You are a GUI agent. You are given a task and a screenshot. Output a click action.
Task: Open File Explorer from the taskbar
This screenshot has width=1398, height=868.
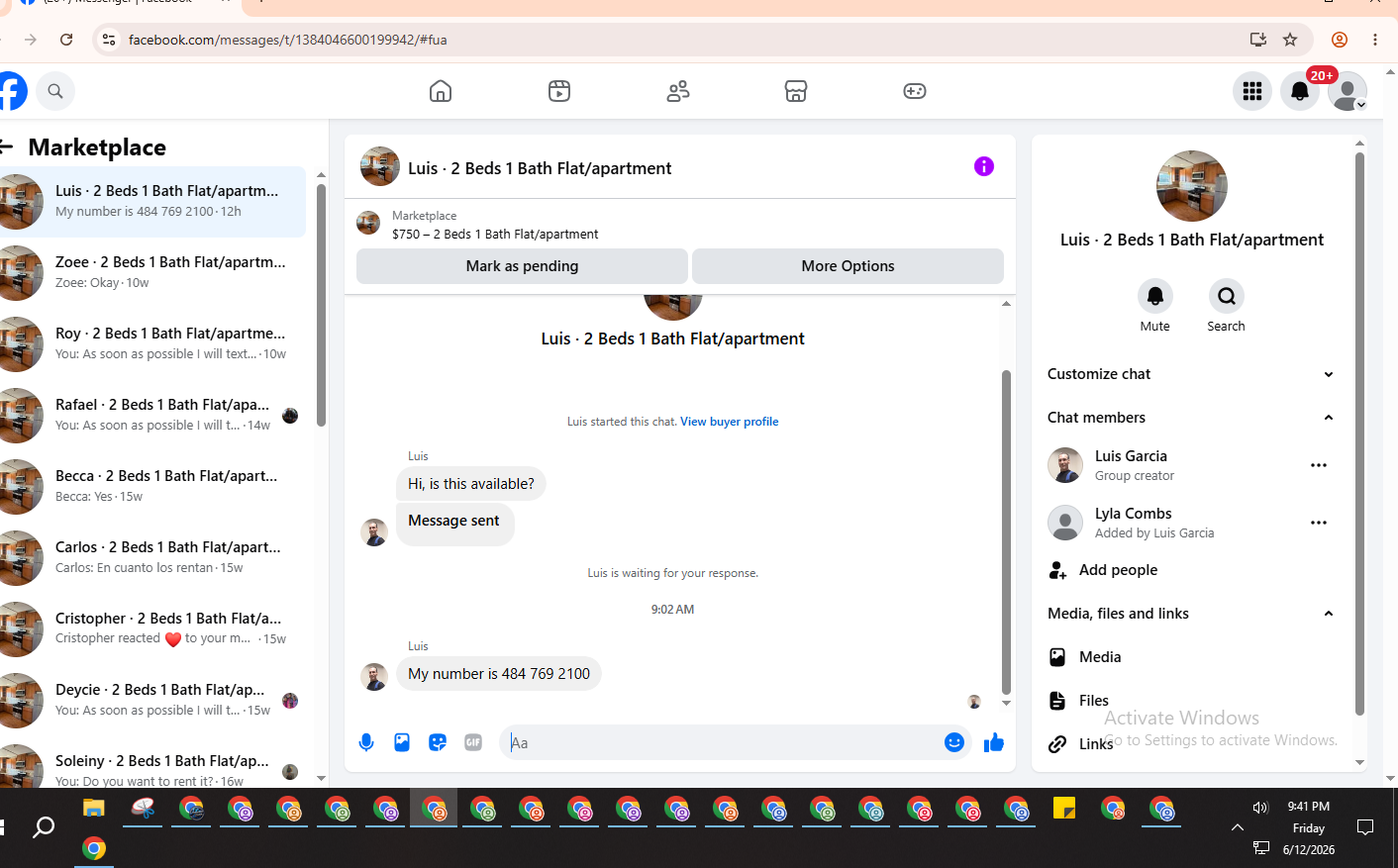94,809
